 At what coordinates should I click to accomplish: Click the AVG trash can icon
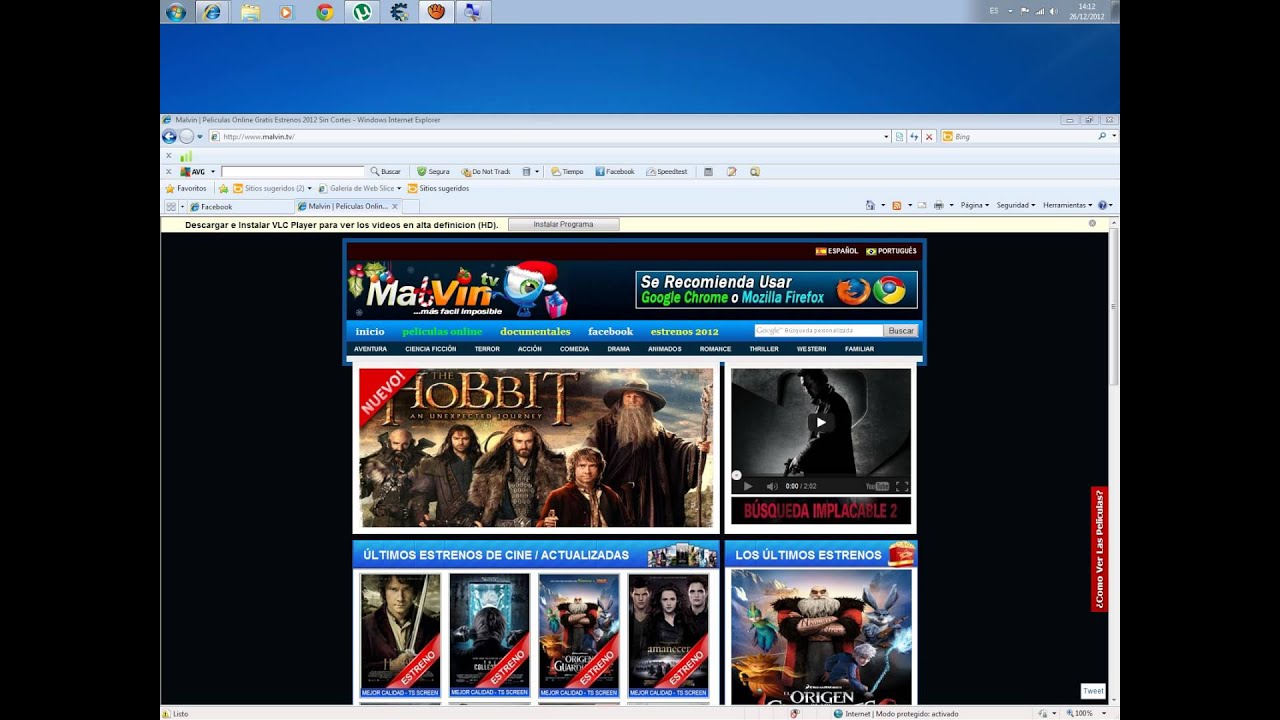point(526,172)
